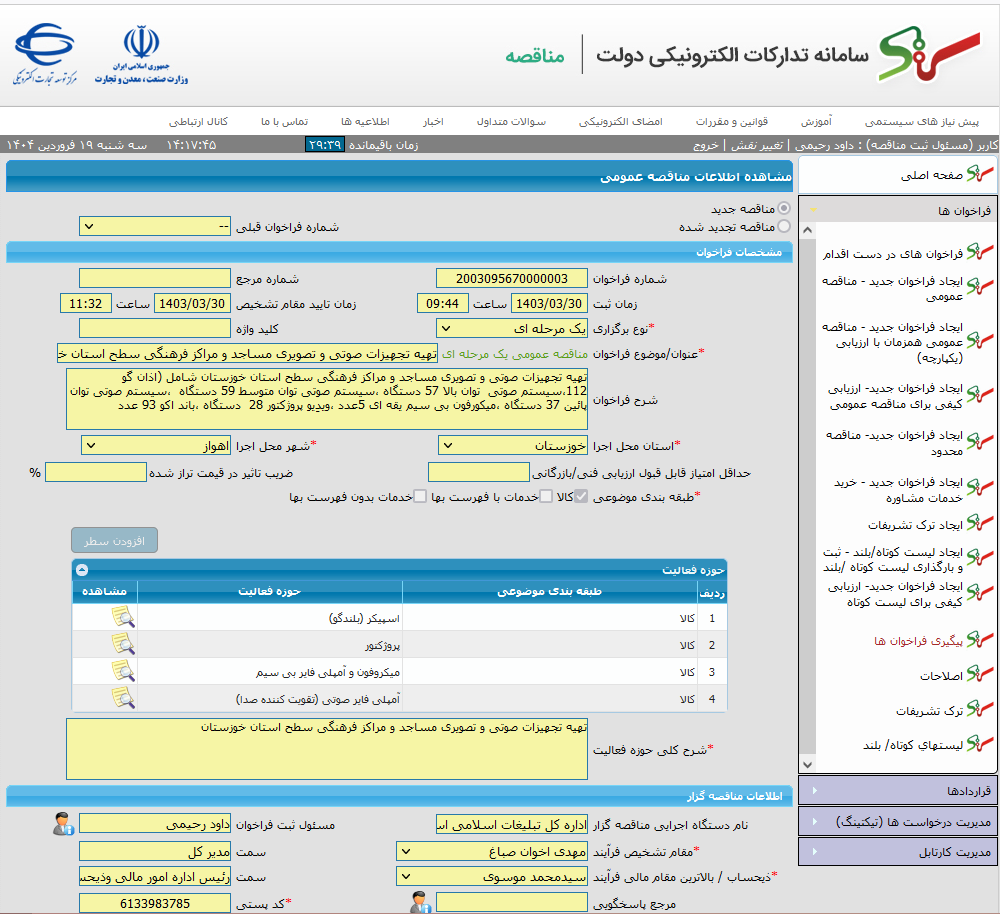This screenshot has height=914, width=1000.
Task: Collapse the فراخوان ها sidebar header
Action: click(x=898, y=210)
